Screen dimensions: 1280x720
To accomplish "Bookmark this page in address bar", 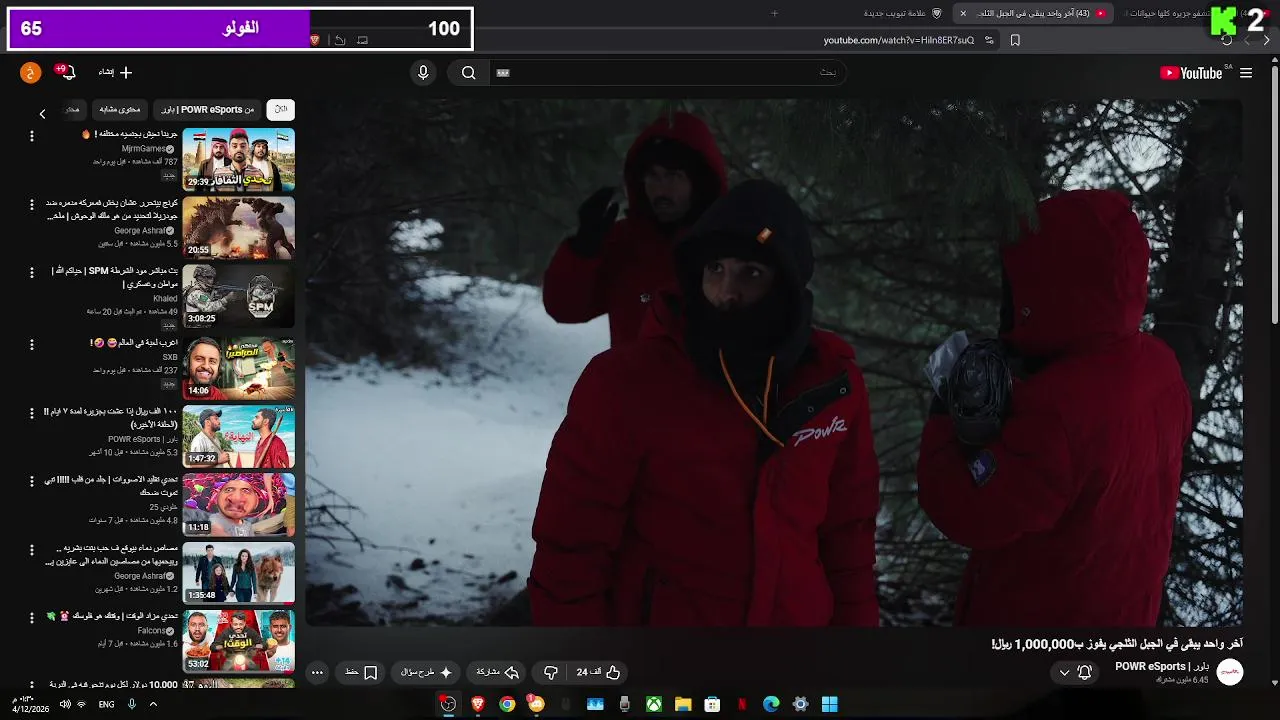I will pyautogui.click(x=1015, y=40).
